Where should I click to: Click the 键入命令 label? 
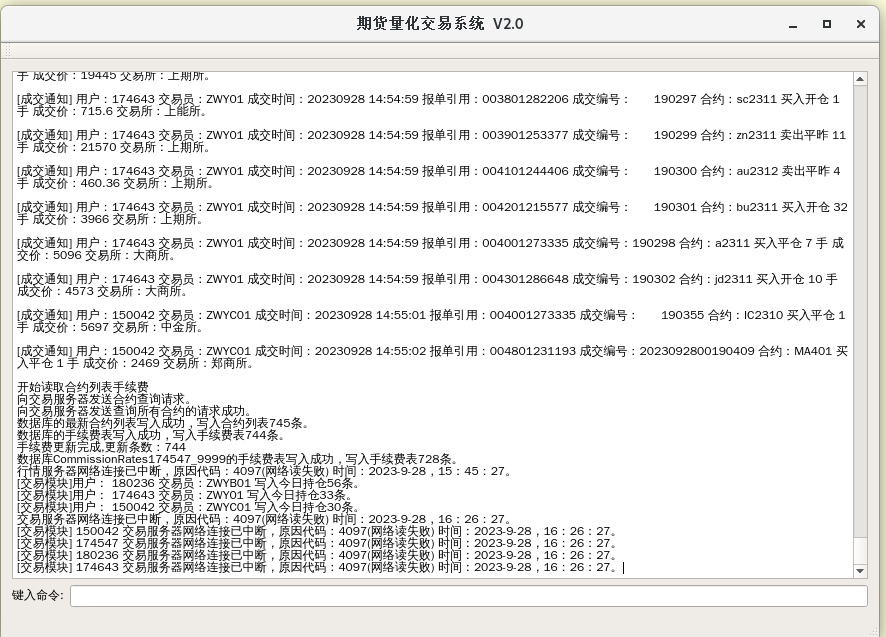[37, 596]
